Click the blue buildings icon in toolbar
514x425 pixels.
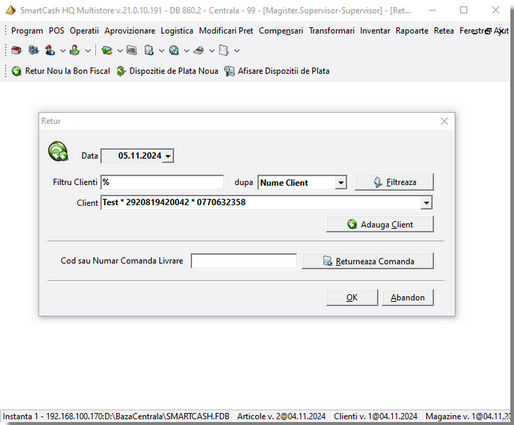(33, 50)
